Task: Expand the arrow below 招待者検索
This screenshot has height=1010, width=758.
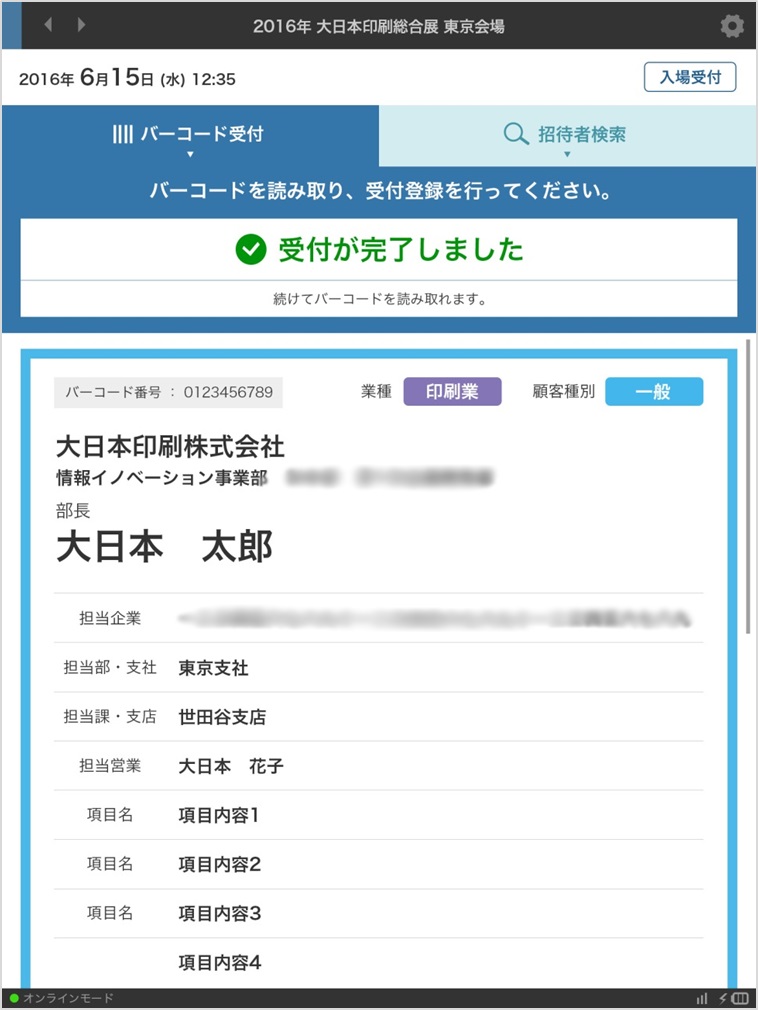Action: [x=567, y=155]
